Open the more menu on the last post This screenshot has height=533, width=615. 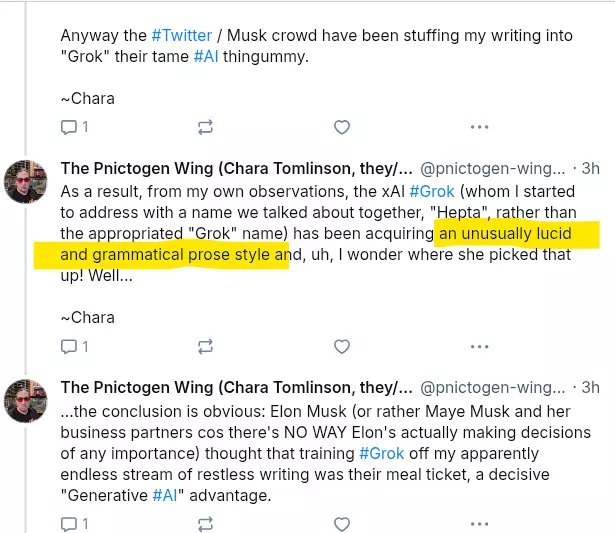click(479, 524)
